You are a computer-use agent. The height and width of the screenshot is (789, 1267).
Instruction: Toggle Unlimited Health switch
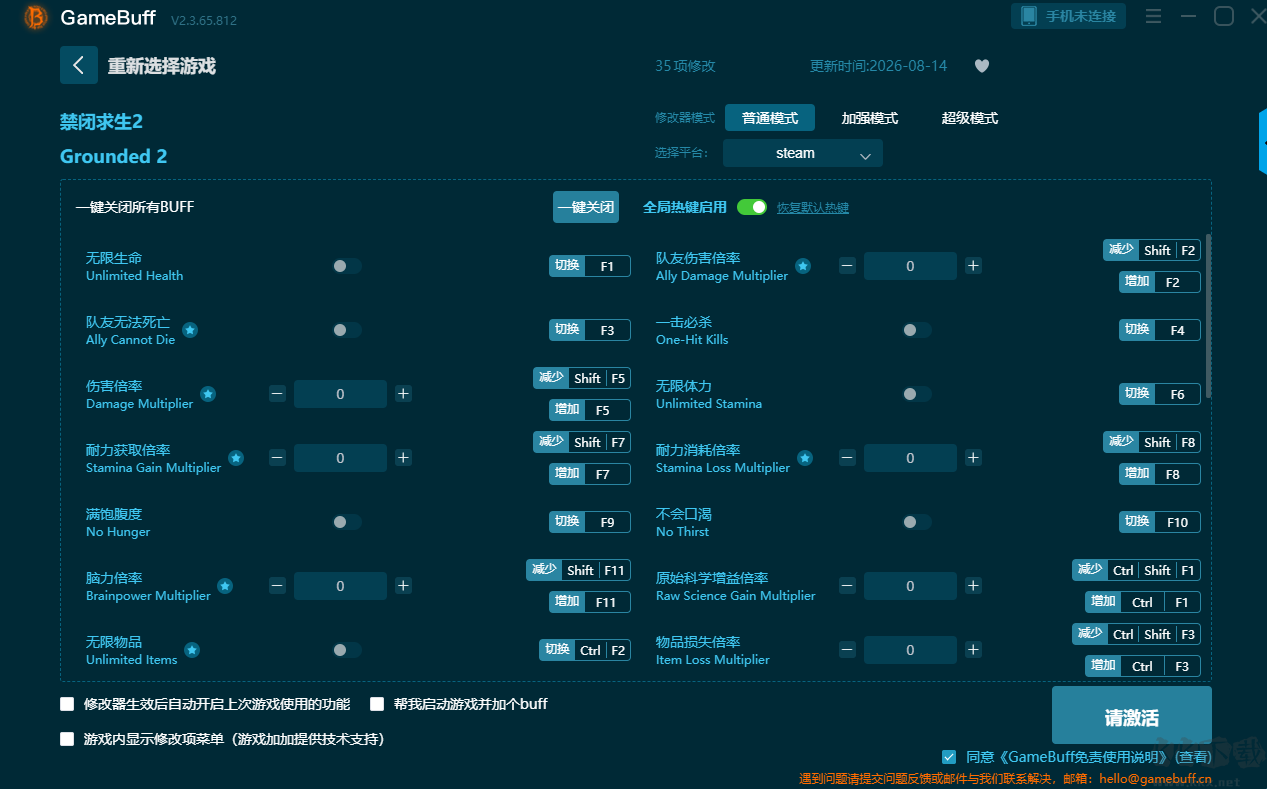(347, 266)
